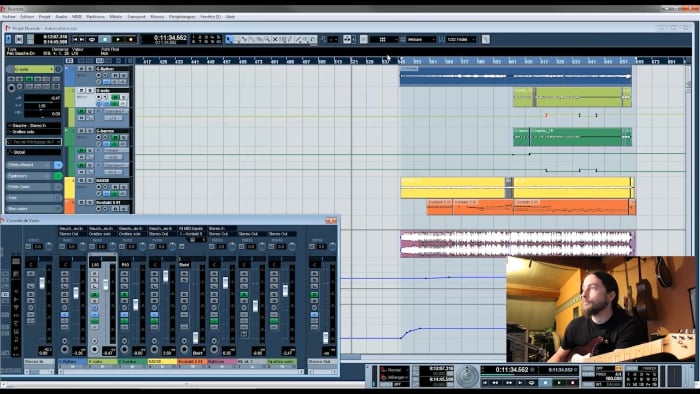This screenshot has height=394, width=700.
Task: Bypass inserts toggle beside Effets d'insert
Action: 58,165
